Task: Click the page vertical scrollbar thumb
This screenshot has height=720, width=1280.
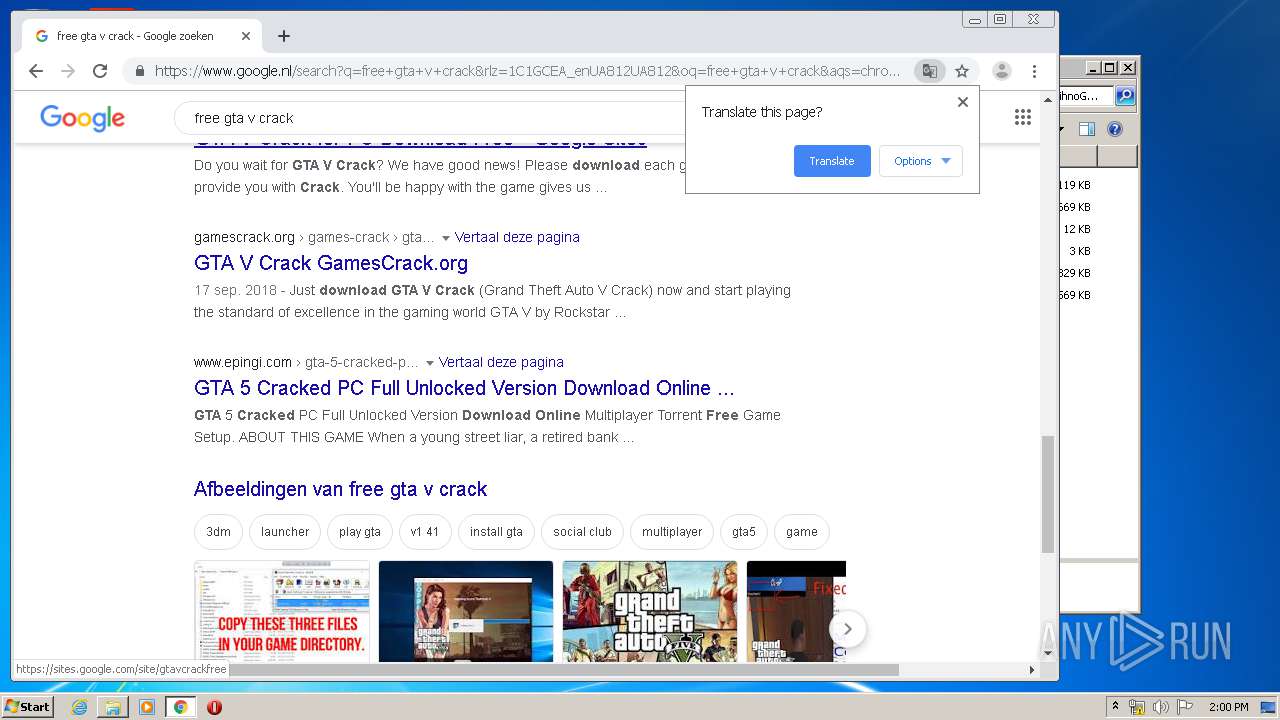Action: click(x=1048, y=494)
